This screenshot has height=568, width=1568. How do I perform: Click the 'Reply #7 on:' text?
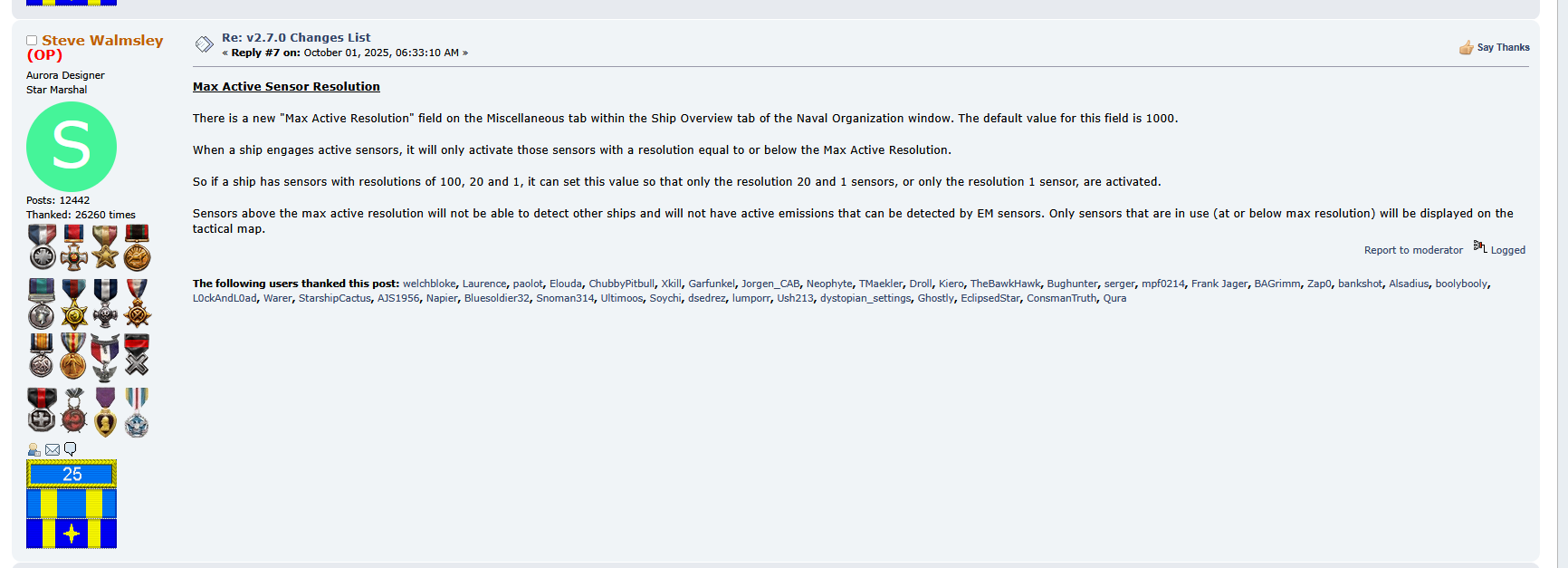pyautogui.click(x=265, y=53)
